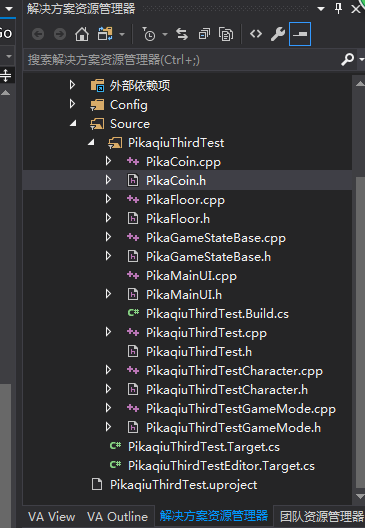The height and width of the screenshot is (528, 365).
Task: Click the header file icon of PikaCoin.h
Action: 133,181
